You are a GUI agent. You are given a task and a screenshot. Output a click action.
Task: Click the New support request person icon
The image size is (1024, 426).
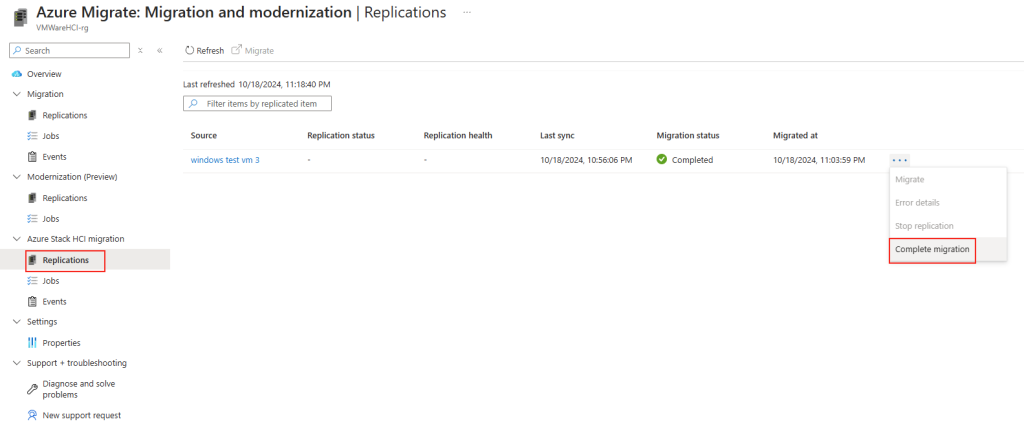coord(32,416)
